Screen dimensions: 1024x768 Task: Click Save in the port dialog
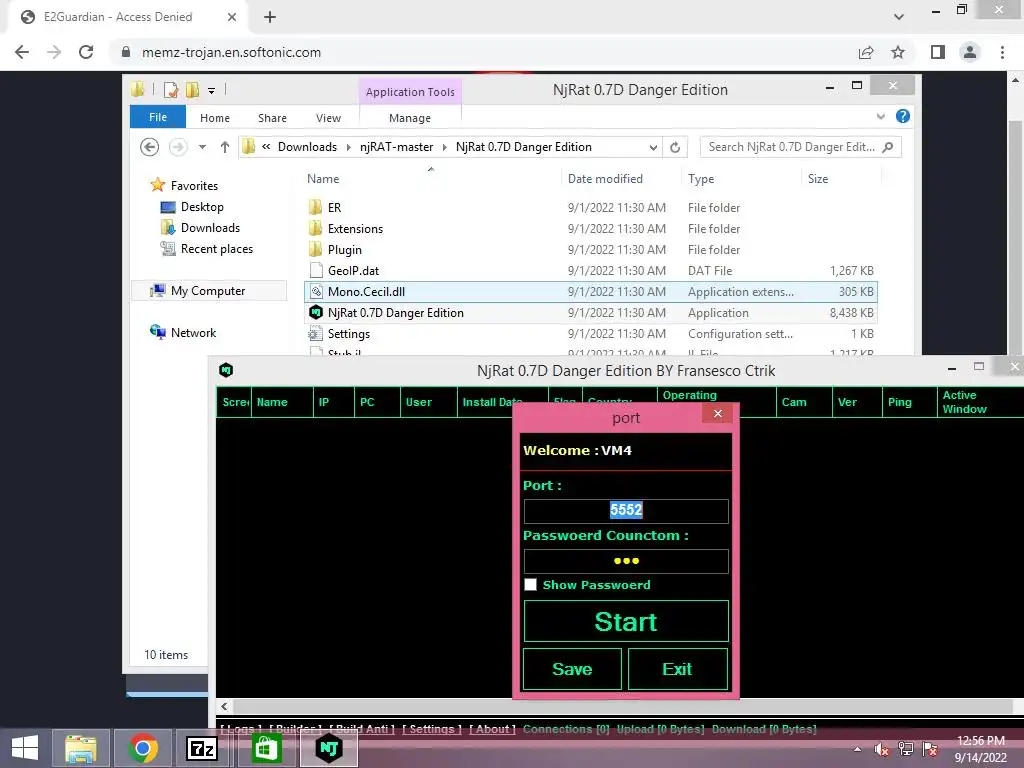click(572, 669)
